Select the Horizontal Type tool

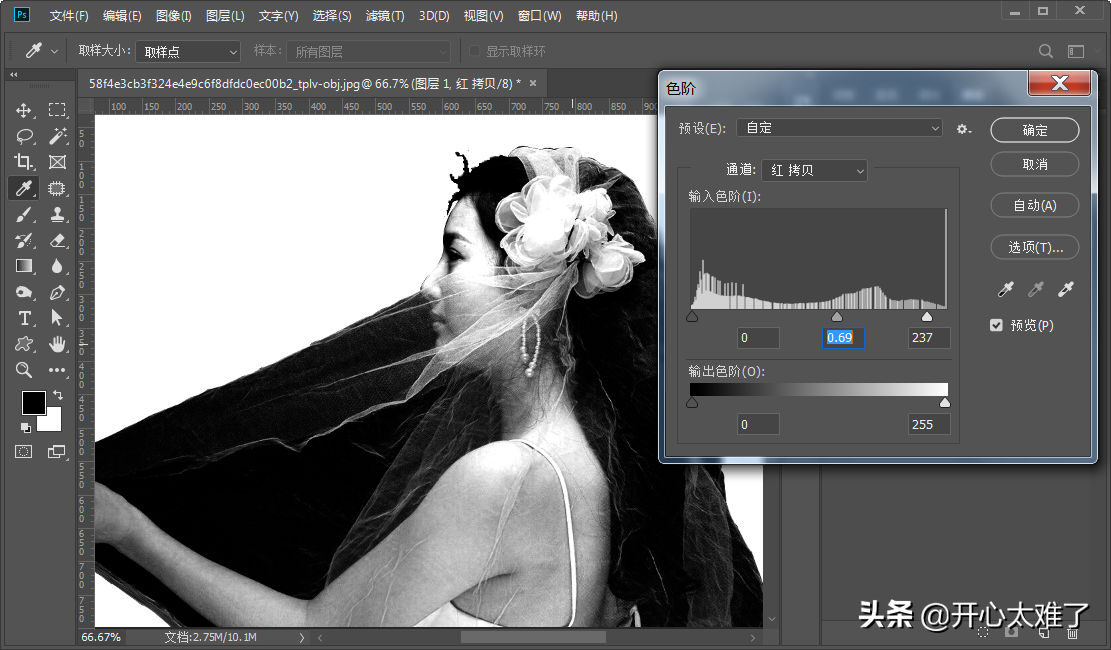pyautogui.click(x=24, y=318)
